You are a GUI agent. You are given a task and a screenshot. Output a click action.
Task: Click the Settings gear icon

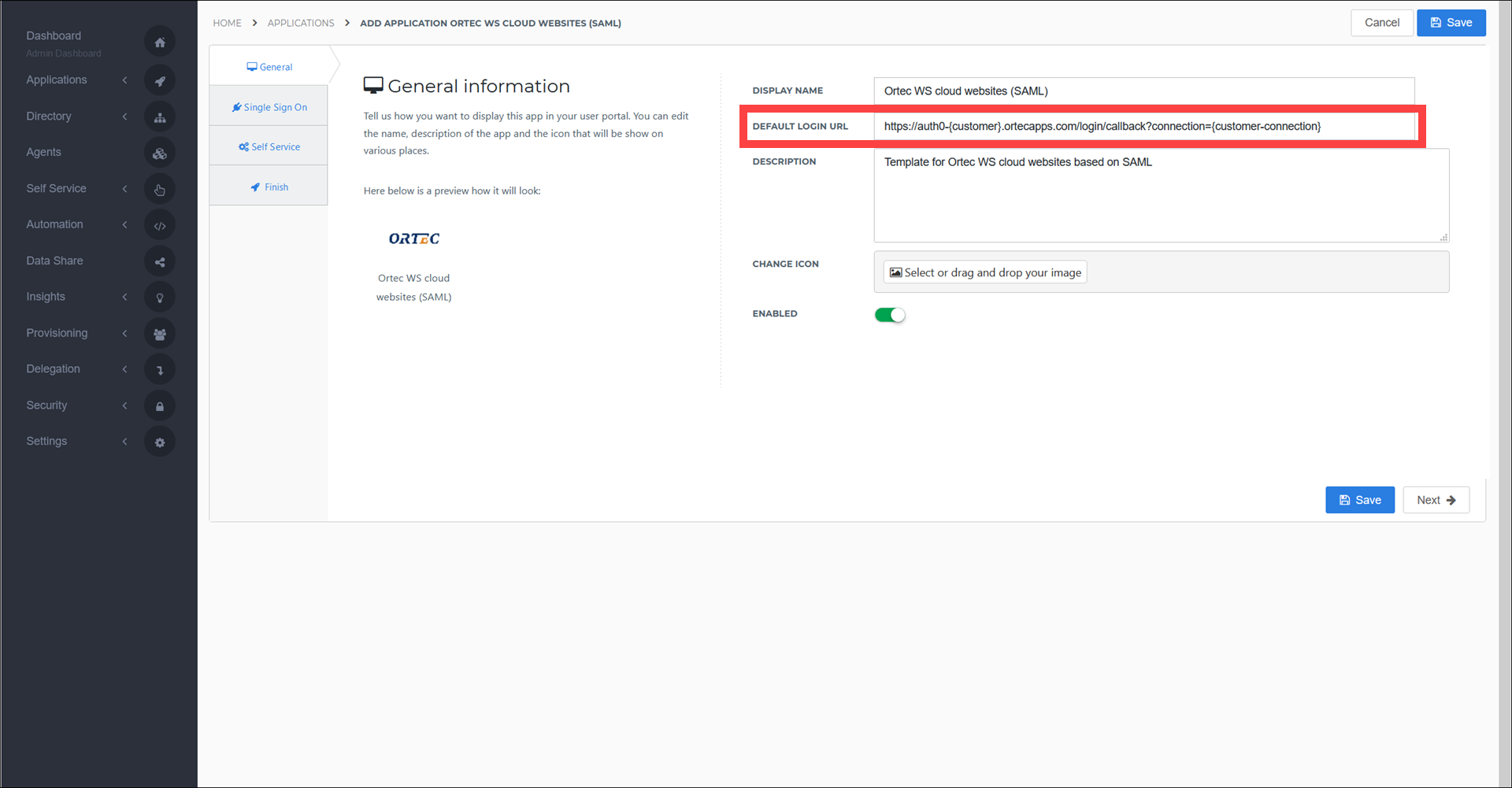coord(160,442)
